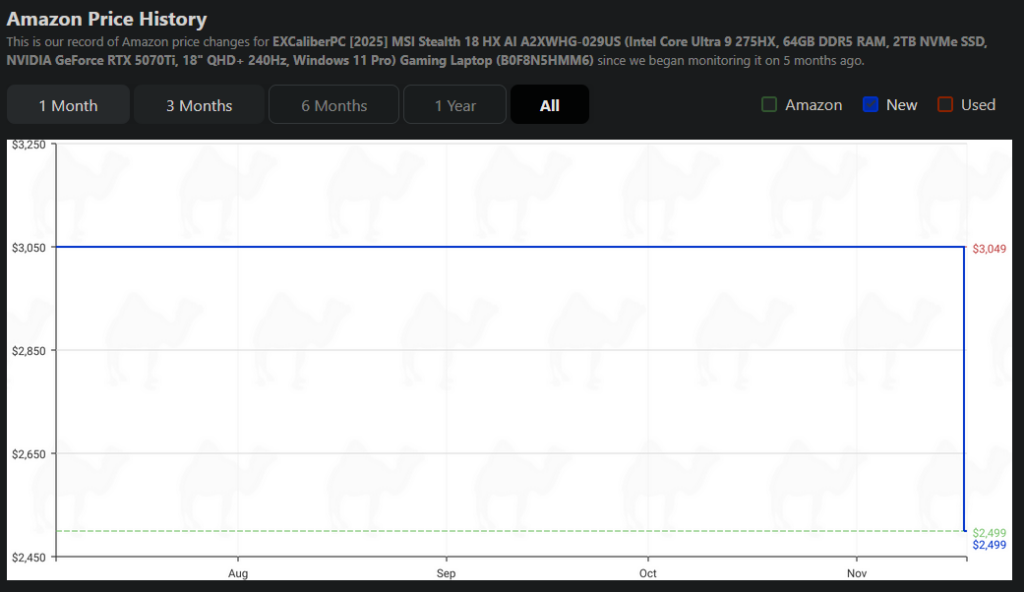Click the red $3,049 highest price label

(x=988, y=248)
